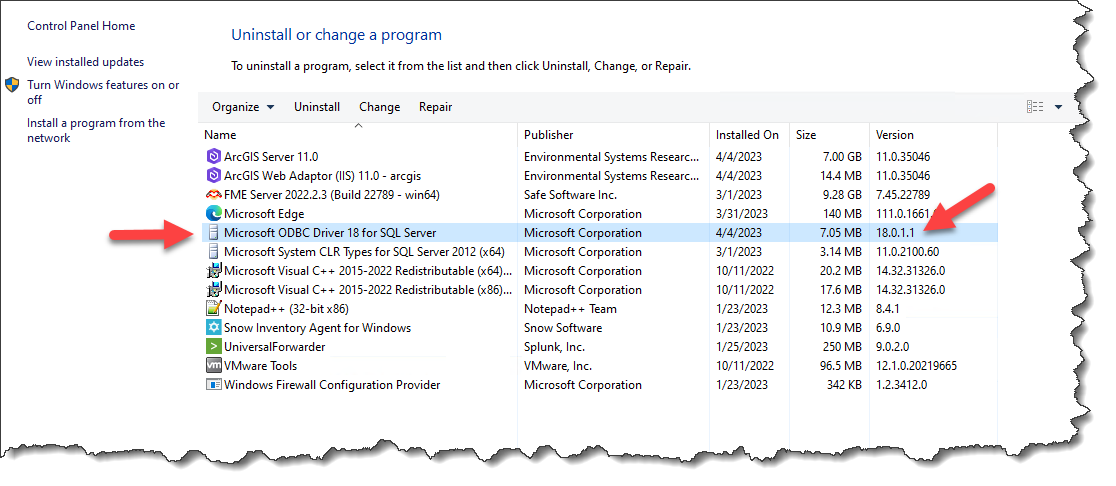
Task: Sort programs by Name column header
Action: click(x=220, y=135)
